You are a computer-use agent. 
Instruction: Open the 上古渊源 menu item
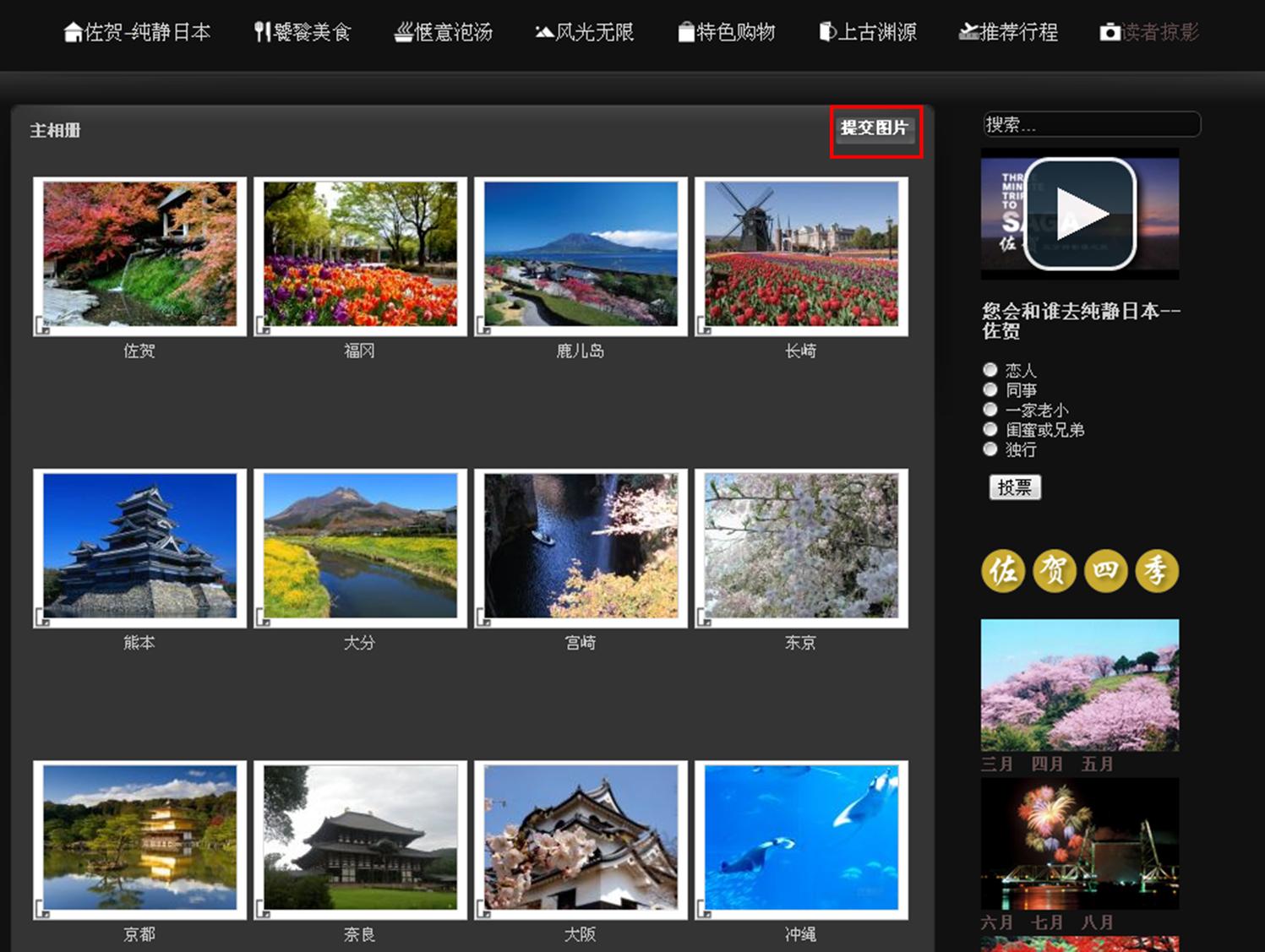coord(868,32)
